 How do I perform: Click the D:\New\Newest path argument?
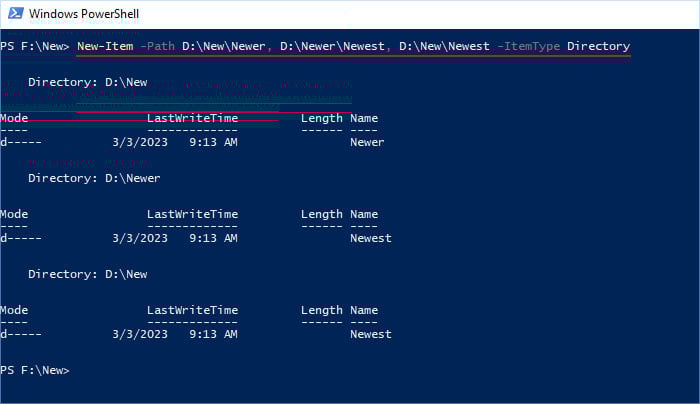pyautogui.click(x=444, y=46)
